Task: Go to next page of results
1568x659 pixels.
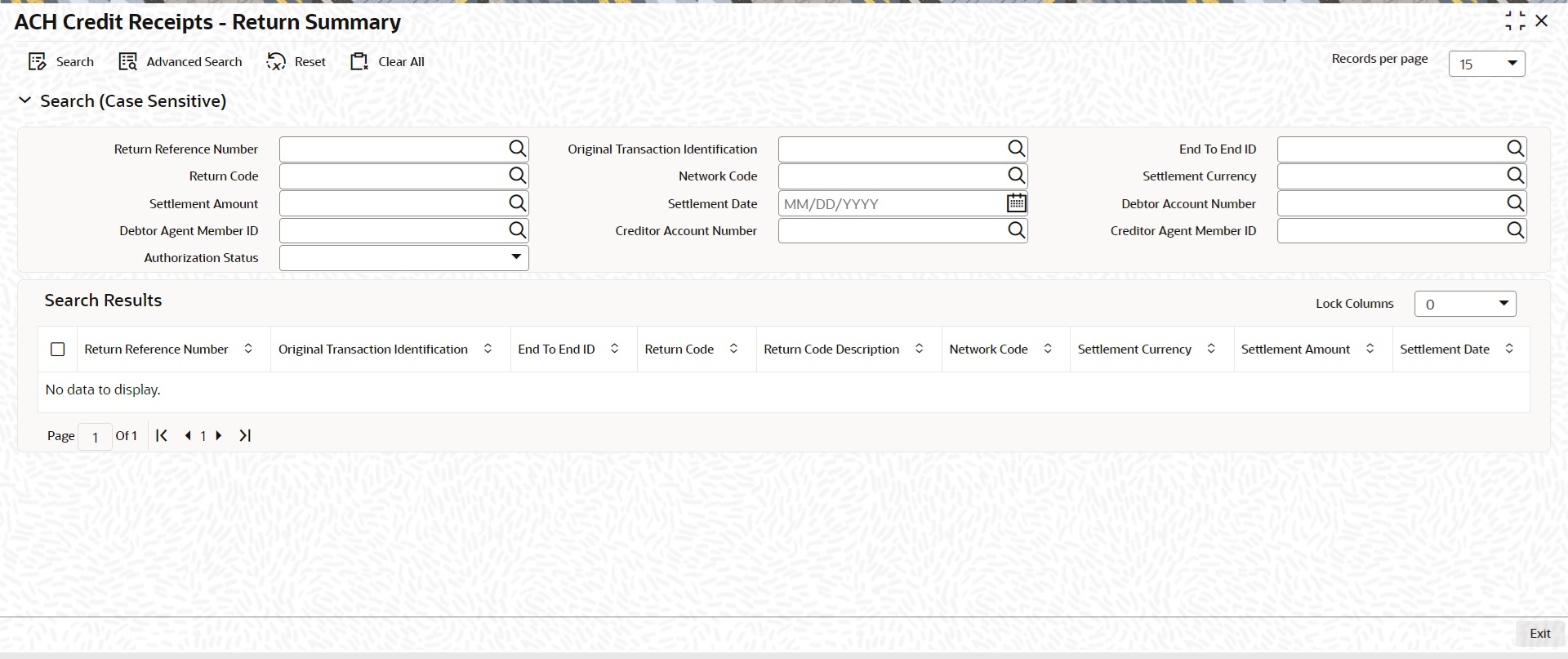Action: pos(219,436)
